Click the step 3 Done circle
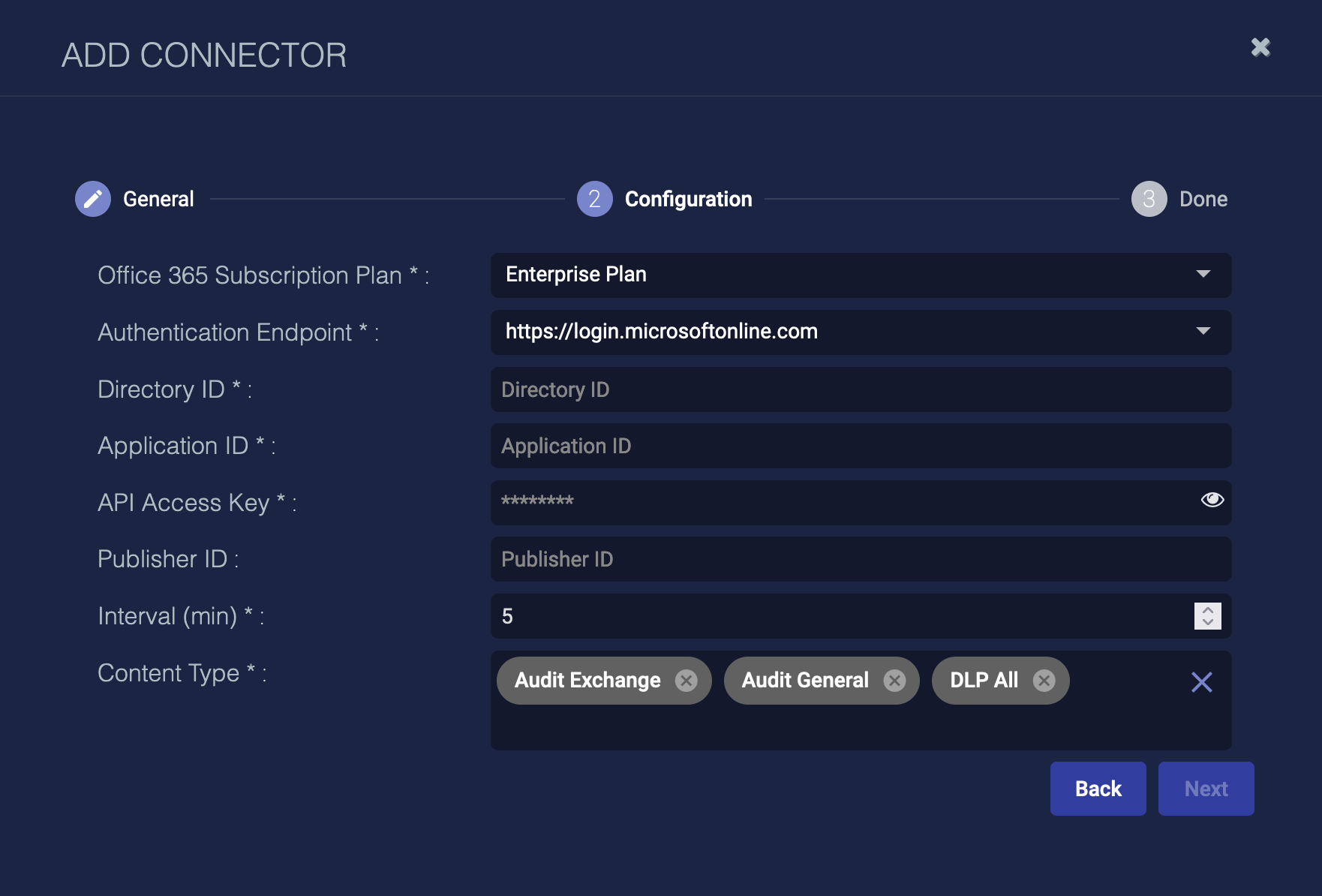The height and width of the screenshot is (896, 1322). [1149, 199]
